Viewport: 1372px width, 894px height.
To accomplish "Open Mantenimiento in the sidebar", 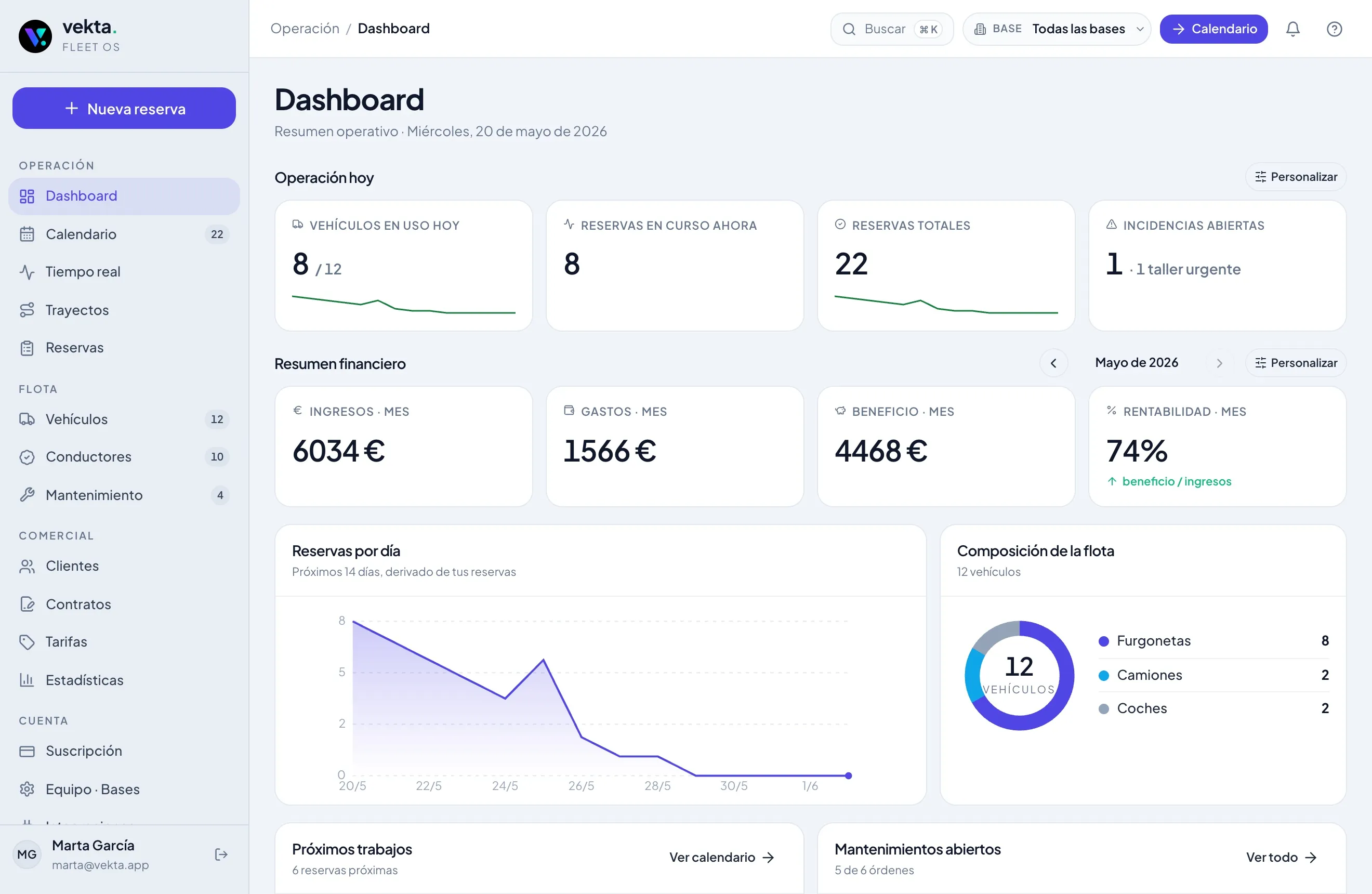I will click(x=124, y=494).
